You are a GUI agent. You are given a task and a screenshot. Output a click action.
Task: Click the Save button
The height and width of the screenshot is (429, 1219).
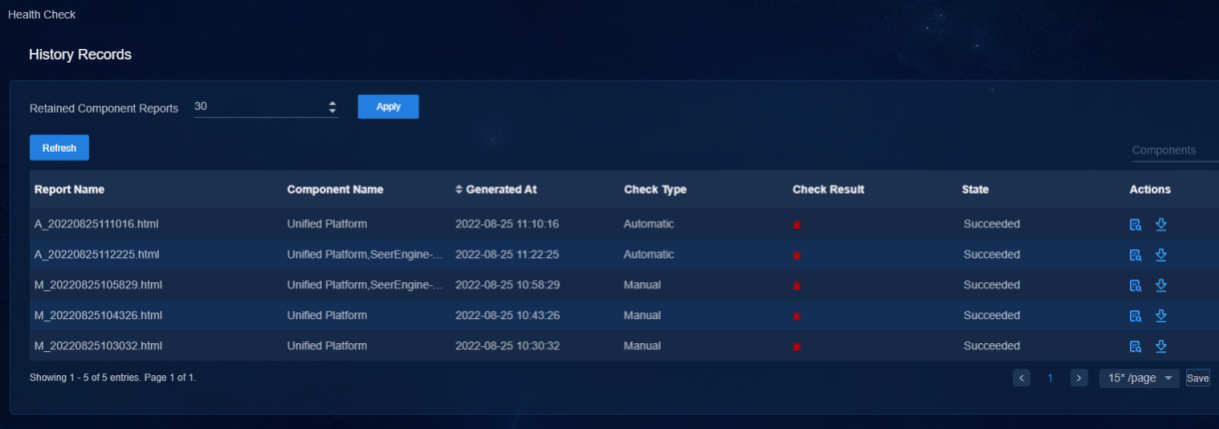(1197, 378)
